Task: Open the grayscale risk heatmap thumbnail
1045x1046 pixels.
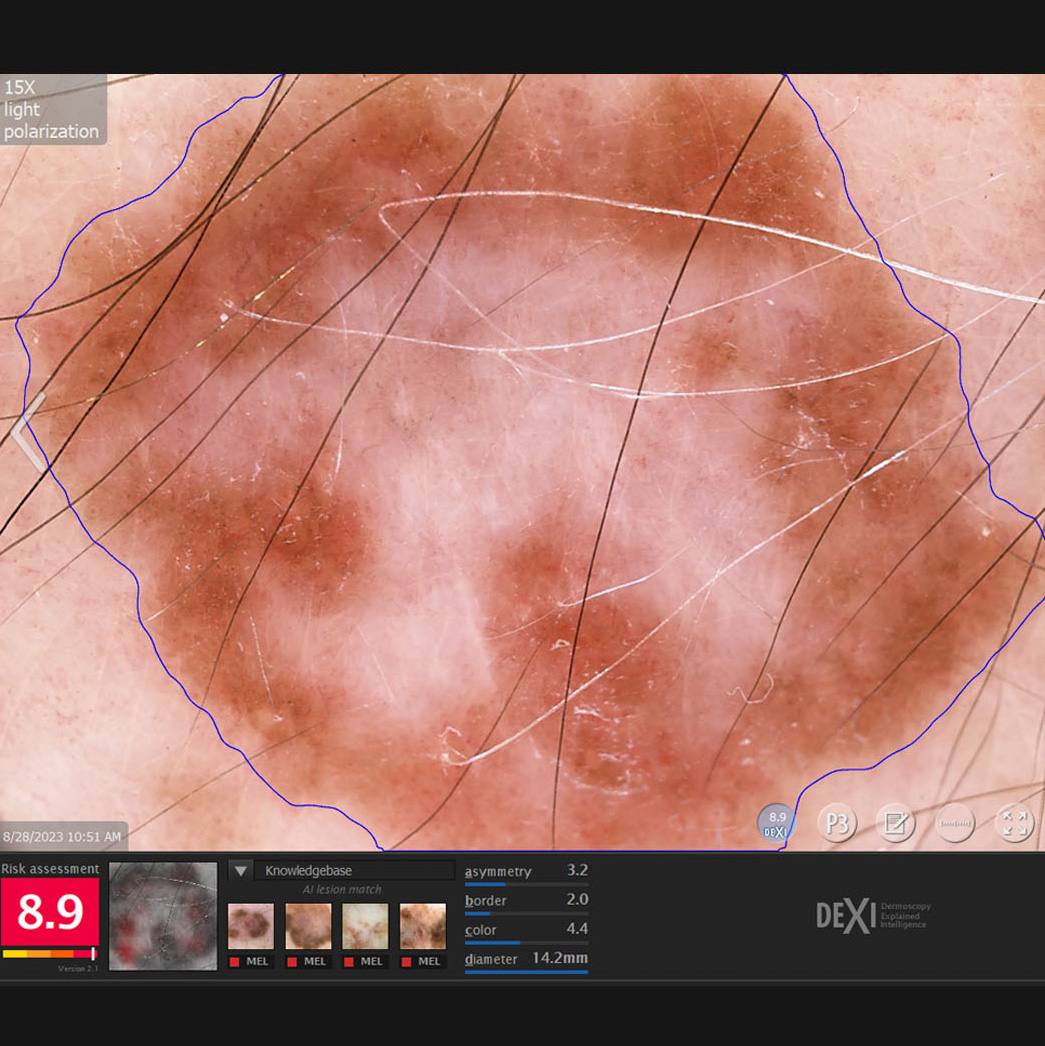Action: pos(163,916)
